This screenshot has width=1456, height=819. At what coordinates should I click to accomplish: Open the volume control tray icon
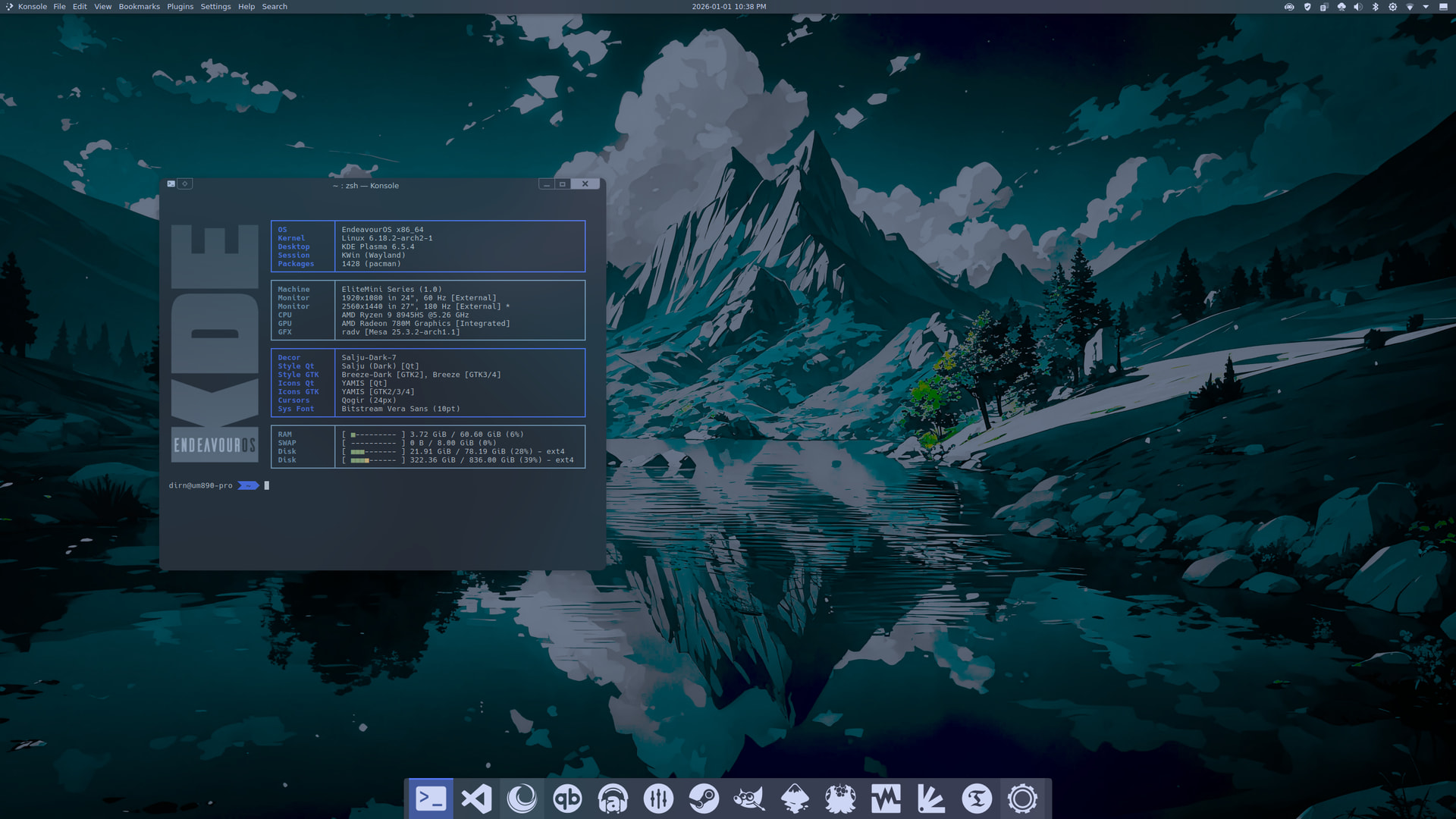click(x=1358, y=7)
